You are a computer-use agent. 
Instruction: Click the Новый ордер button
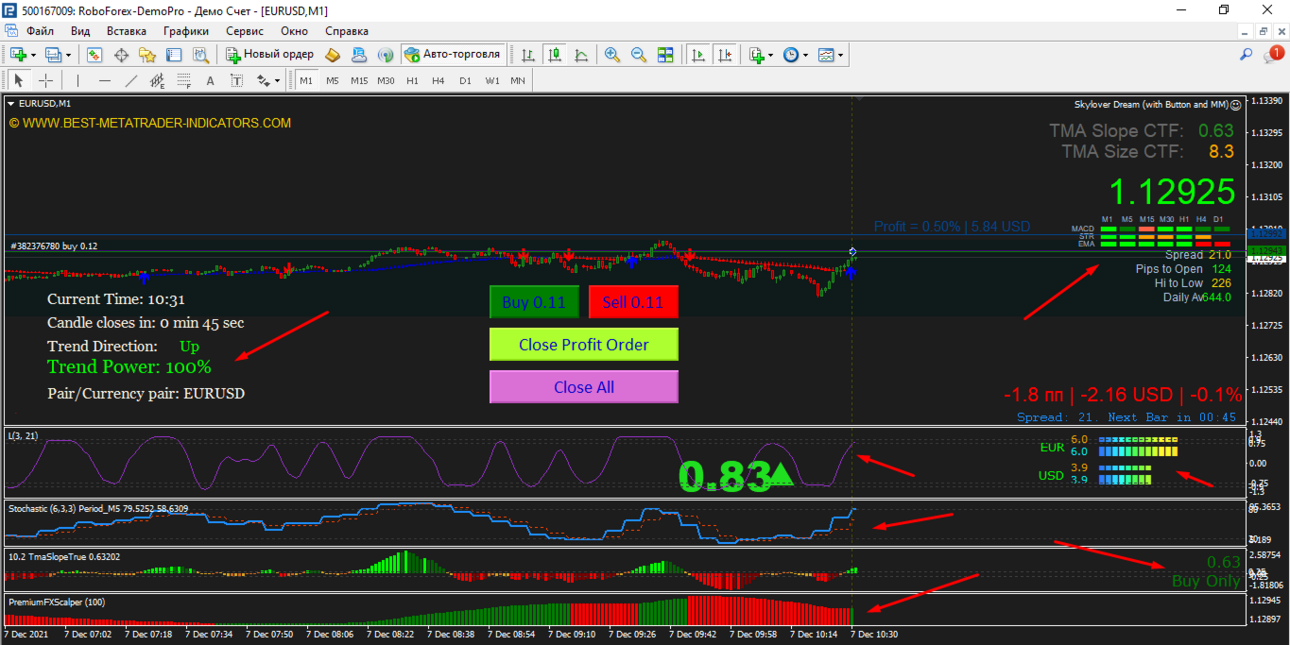(x=270, y=55)
